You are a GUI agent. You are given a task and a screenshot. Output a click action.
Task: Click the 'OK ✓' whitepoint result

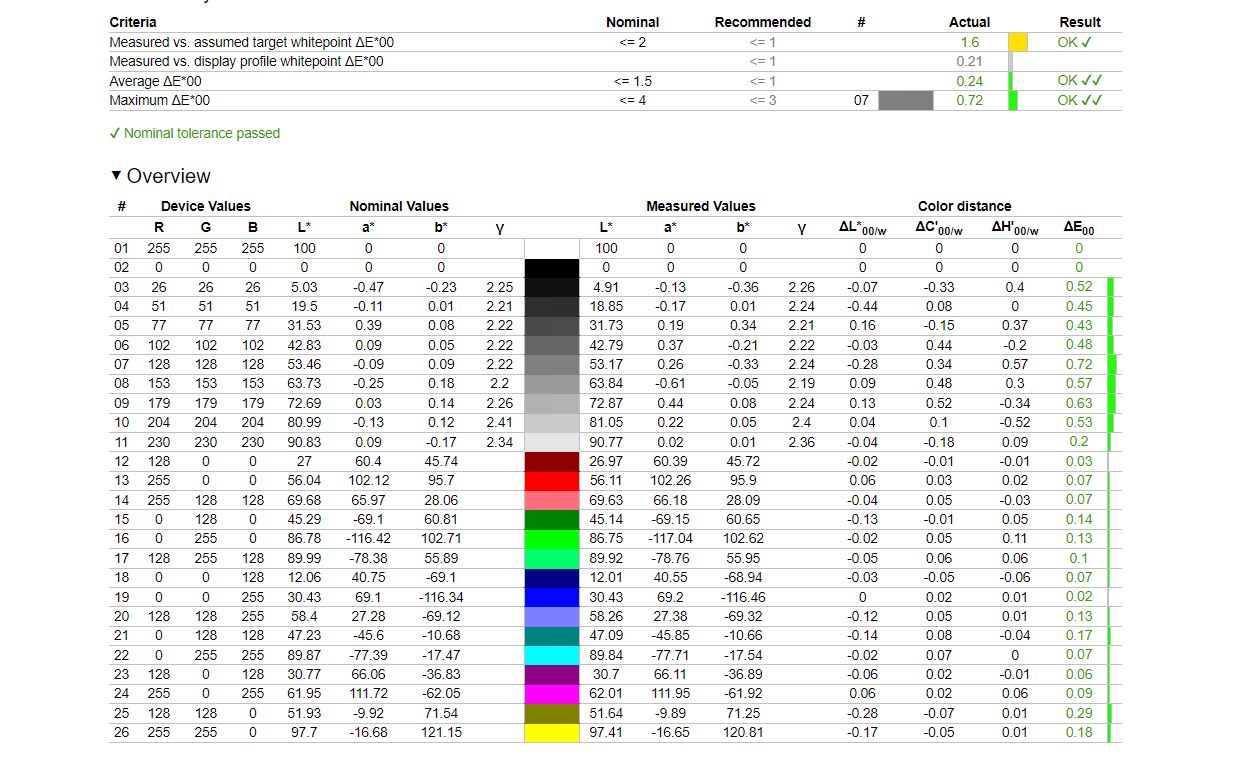[1074, 43]
